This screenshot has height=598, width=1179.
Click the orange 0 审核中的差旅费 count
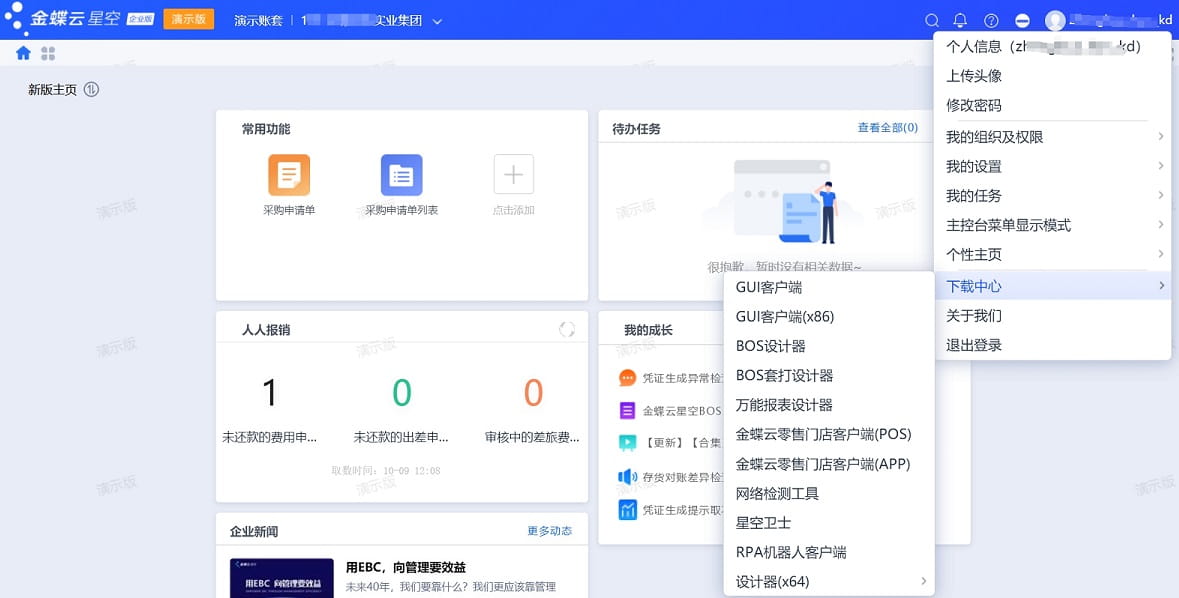point(533,393)
